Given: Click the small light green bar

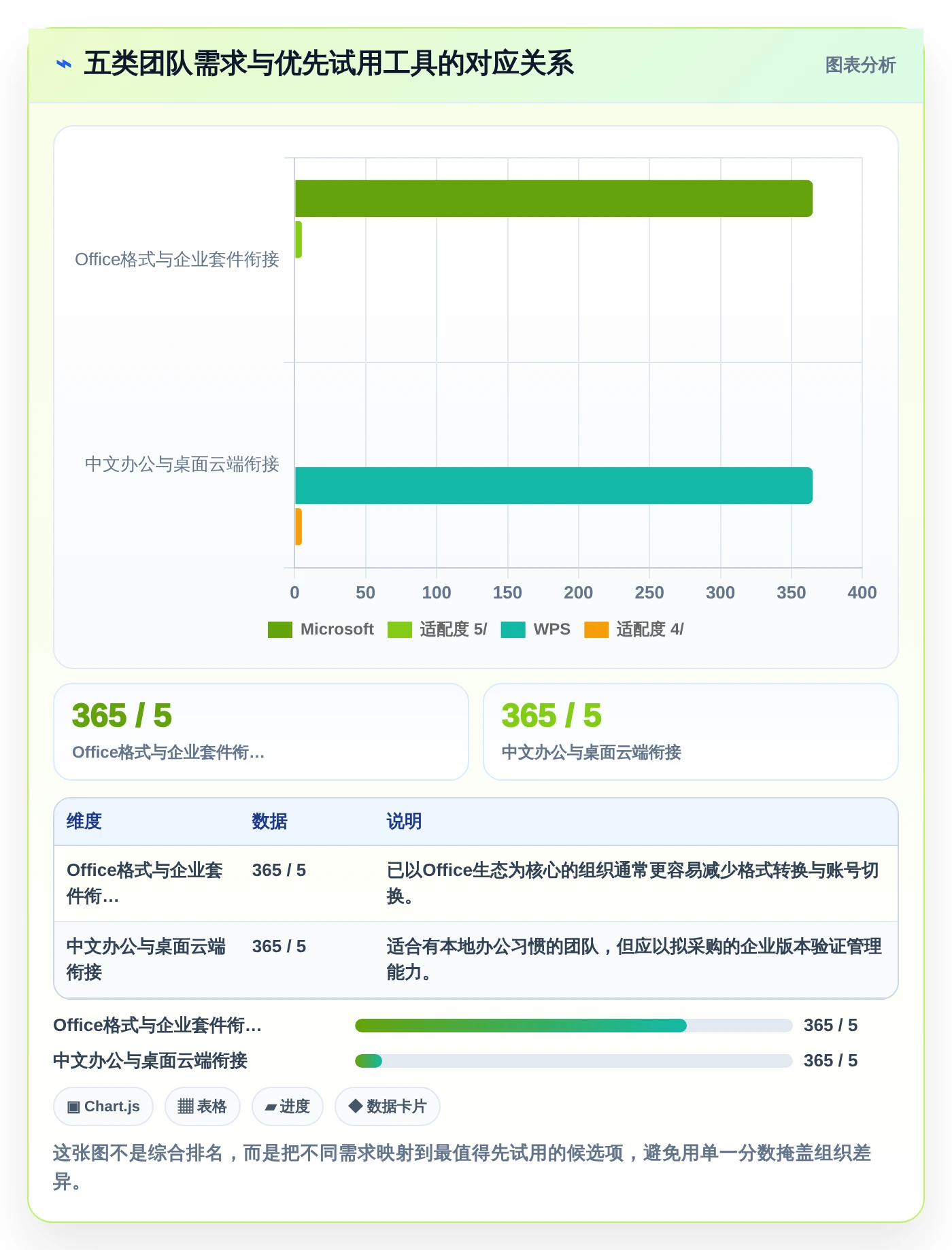Looking at the screenshot, I should coord(299,239).
